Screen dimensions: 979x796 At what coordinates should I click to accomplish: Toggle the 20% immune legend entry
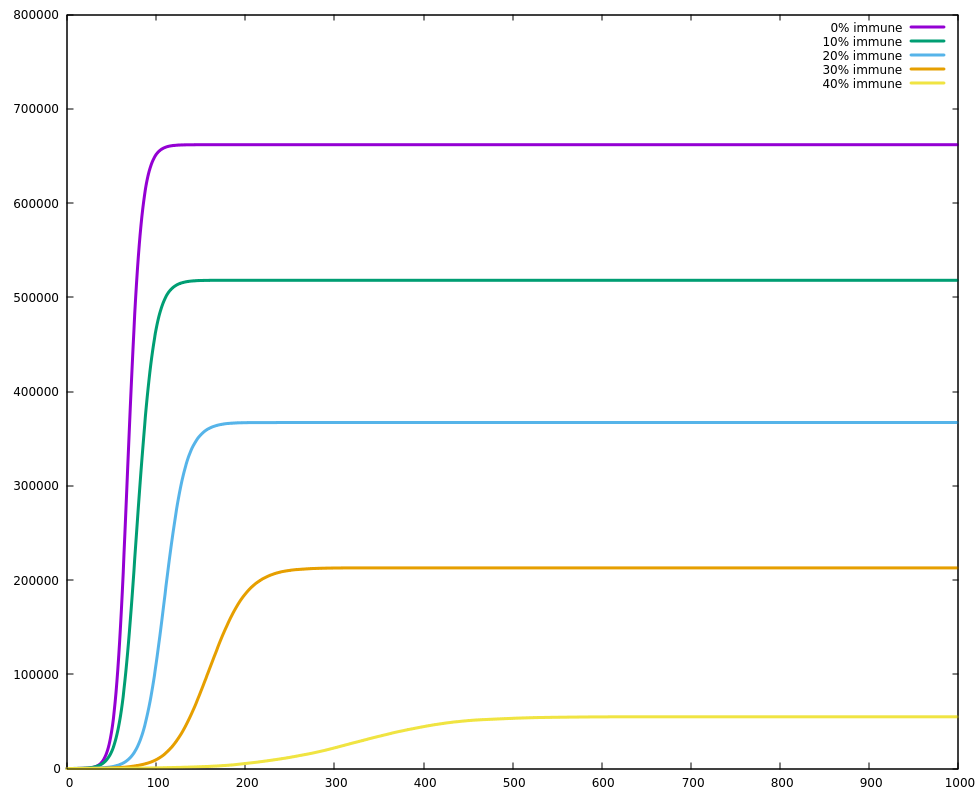862,56
